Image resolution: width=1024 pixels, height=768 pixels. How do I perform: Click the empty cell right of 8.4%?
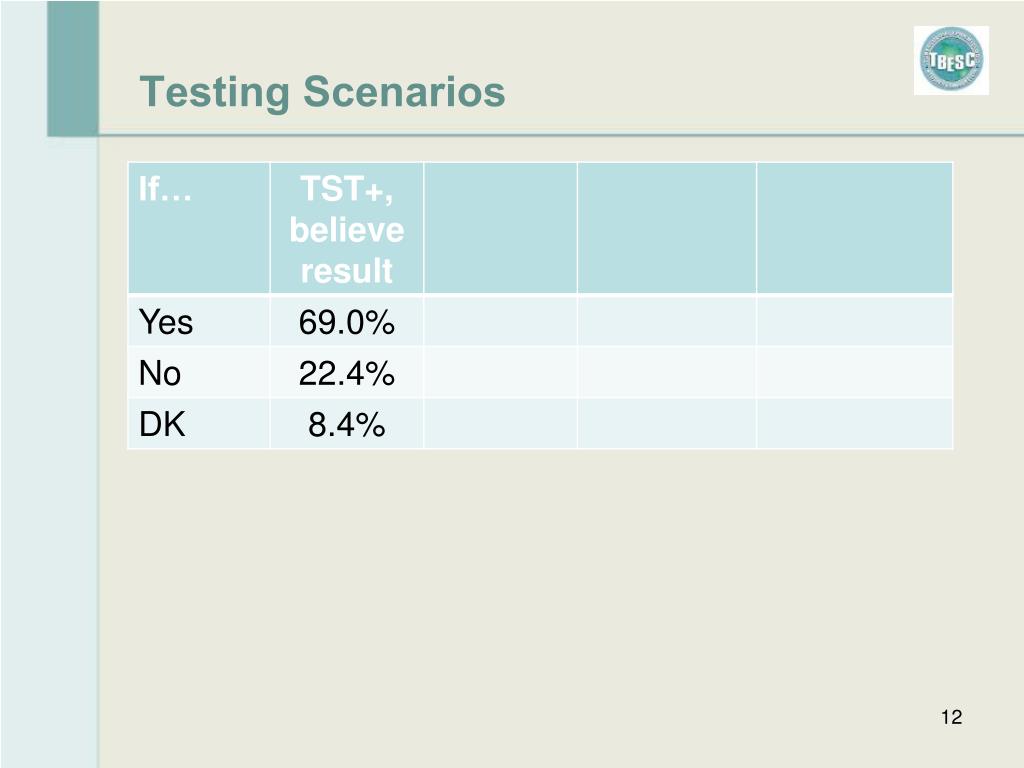501,424
